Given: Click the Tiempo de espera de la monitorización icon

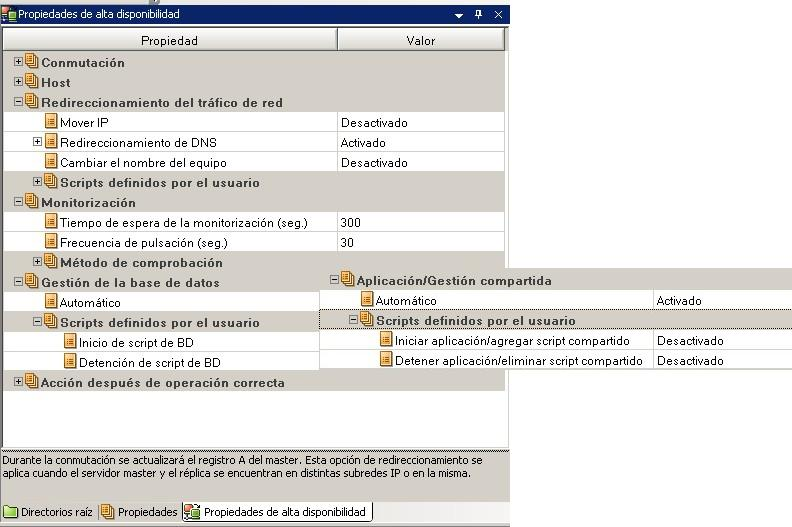Looking at the screenshot, I should [51, 221].
